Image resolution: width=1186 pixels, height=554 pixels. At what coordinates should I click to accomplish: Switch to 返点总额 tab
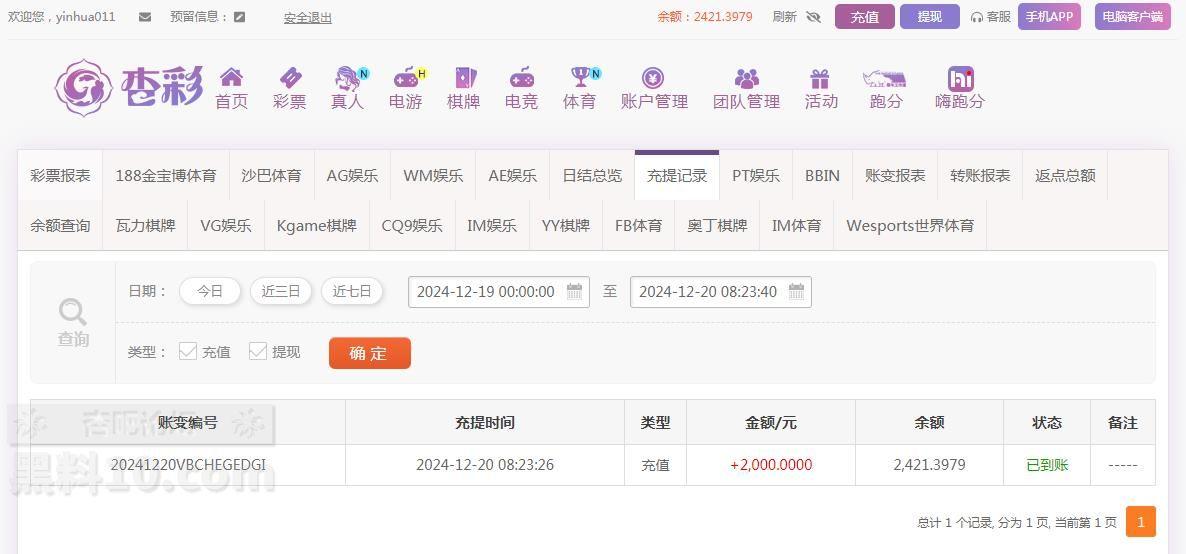[1065, 176]
